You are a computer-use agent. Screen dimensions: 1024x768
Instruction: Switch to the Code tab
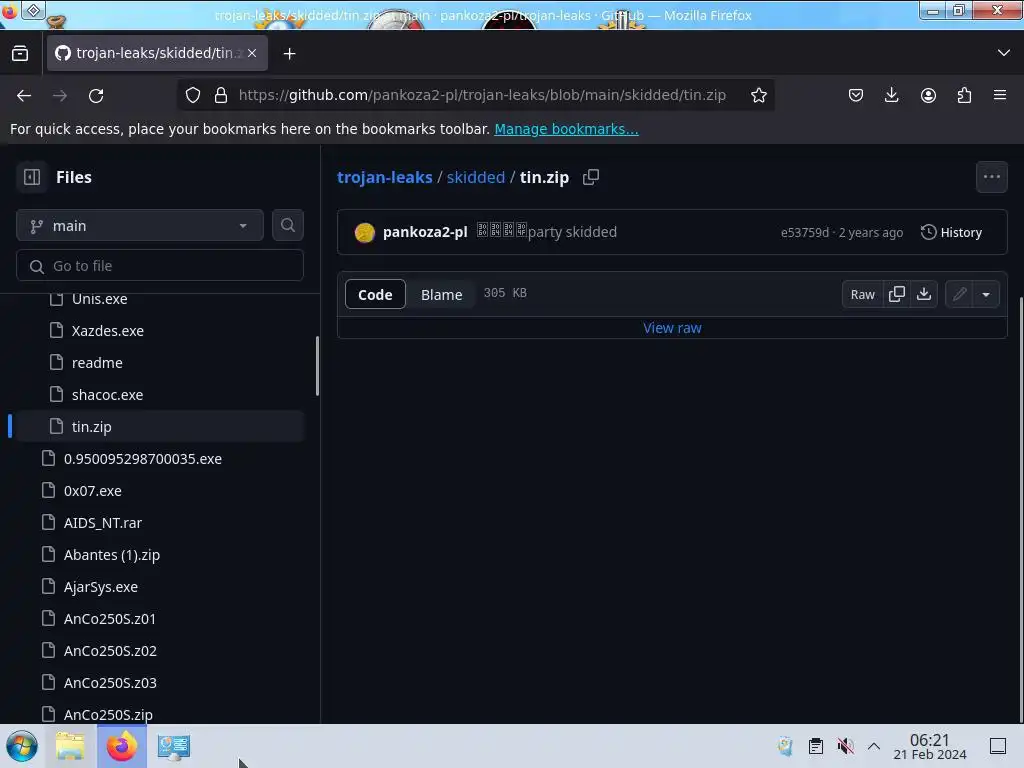pos(375,294)
